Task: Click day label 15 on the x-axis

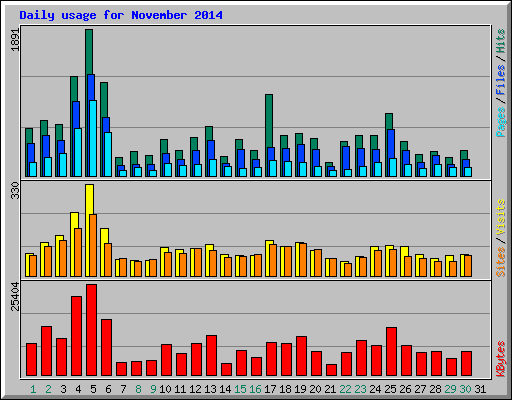Action: point(240,389)
